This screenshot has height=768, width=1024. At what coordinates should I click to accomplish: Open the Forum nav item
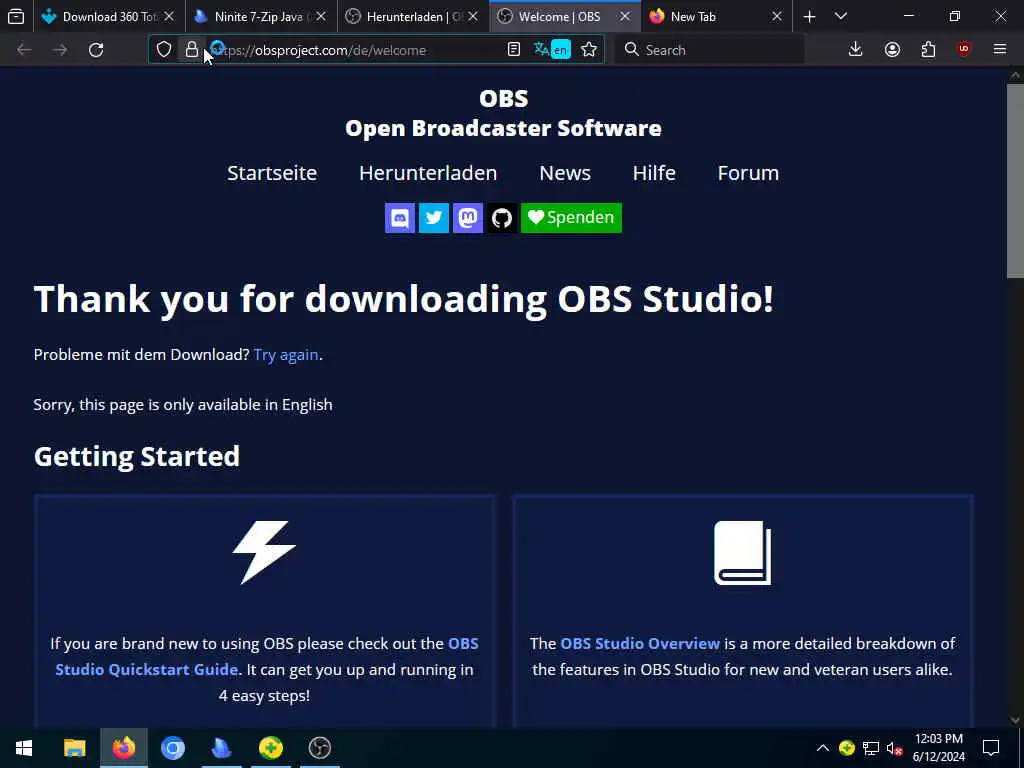click(x=748, y=173)
